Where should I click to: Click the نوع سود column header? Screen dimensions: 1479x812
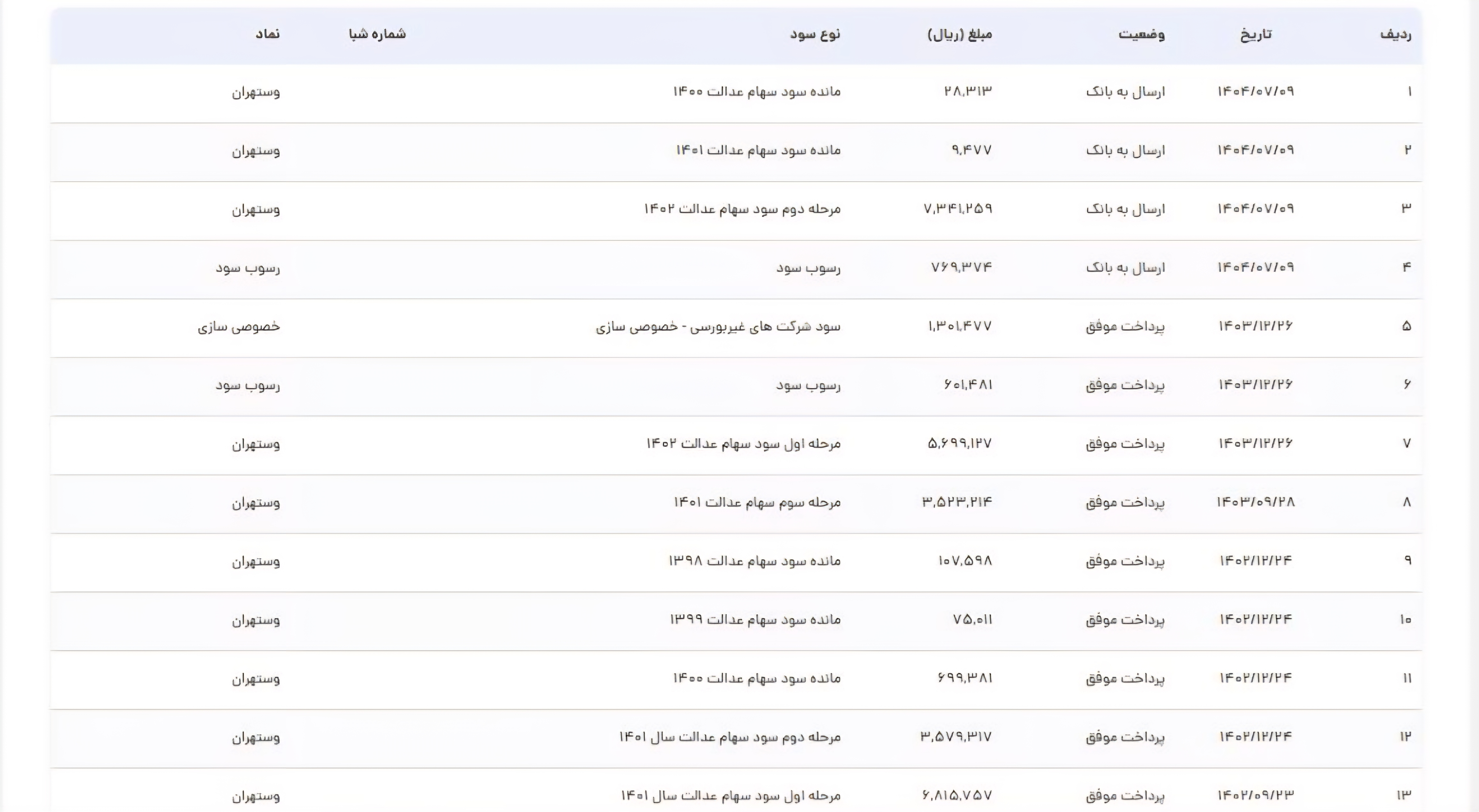(815, 34)
